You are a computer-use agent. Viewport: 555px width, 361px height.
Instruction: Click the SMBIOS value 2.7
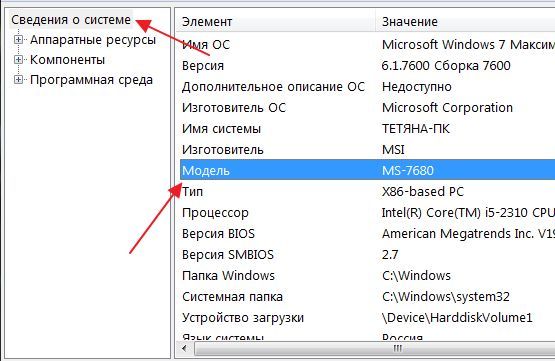tap(390, 254)
